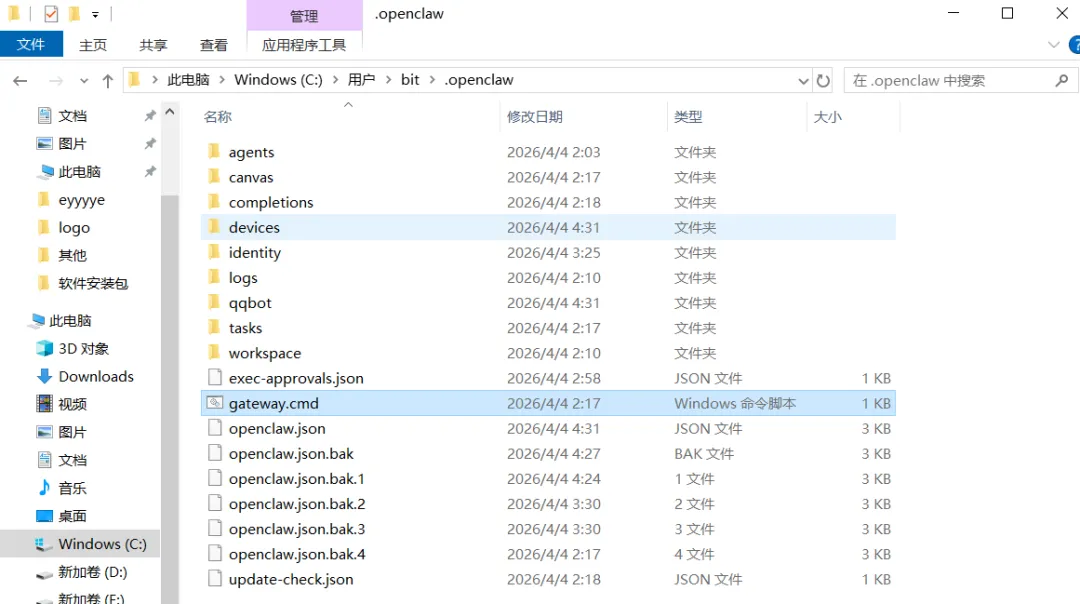Select the openclaw.json.bak.2 file name

296,503
